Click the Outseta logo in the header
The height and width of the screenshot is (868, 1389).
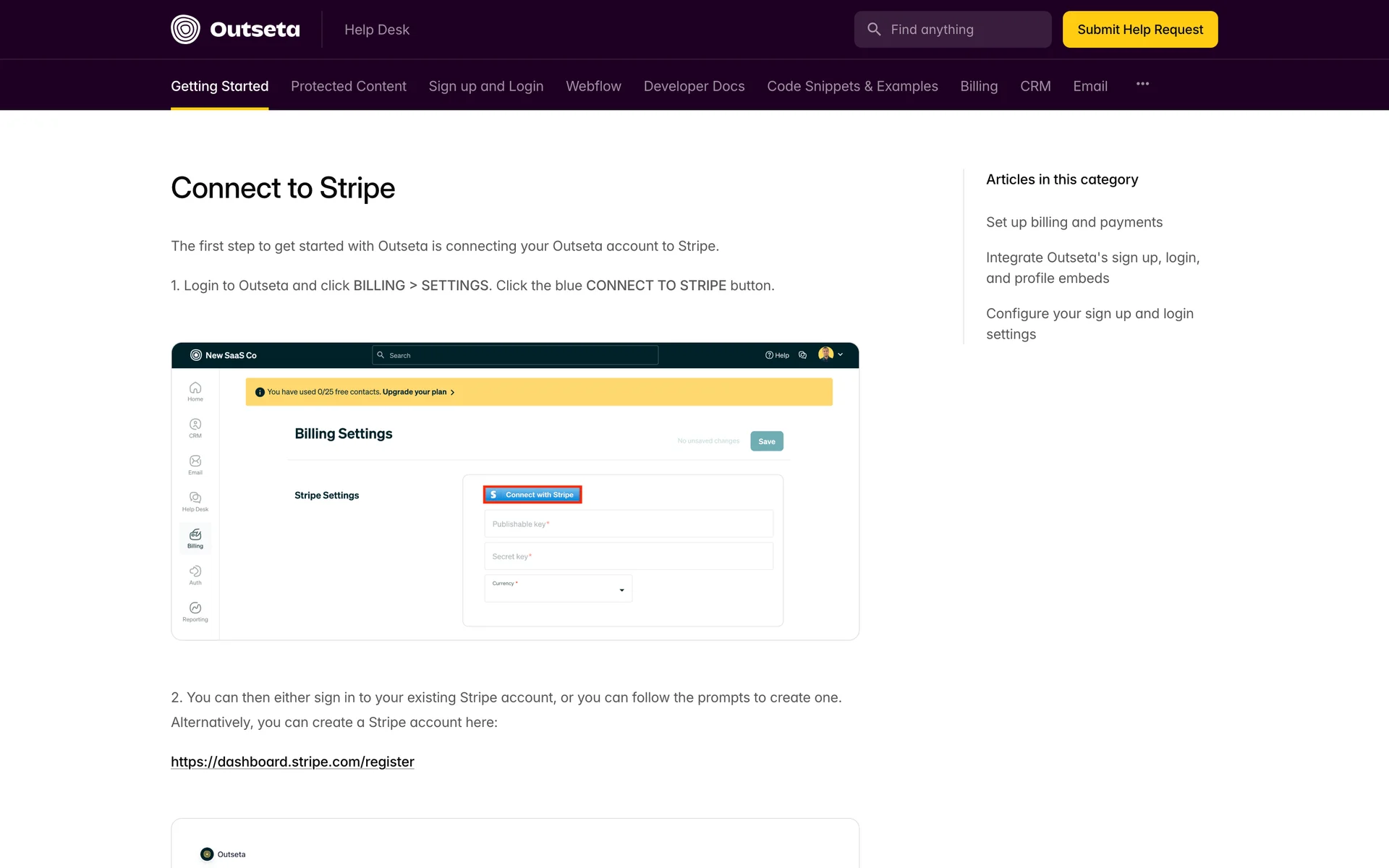(235, 30)
